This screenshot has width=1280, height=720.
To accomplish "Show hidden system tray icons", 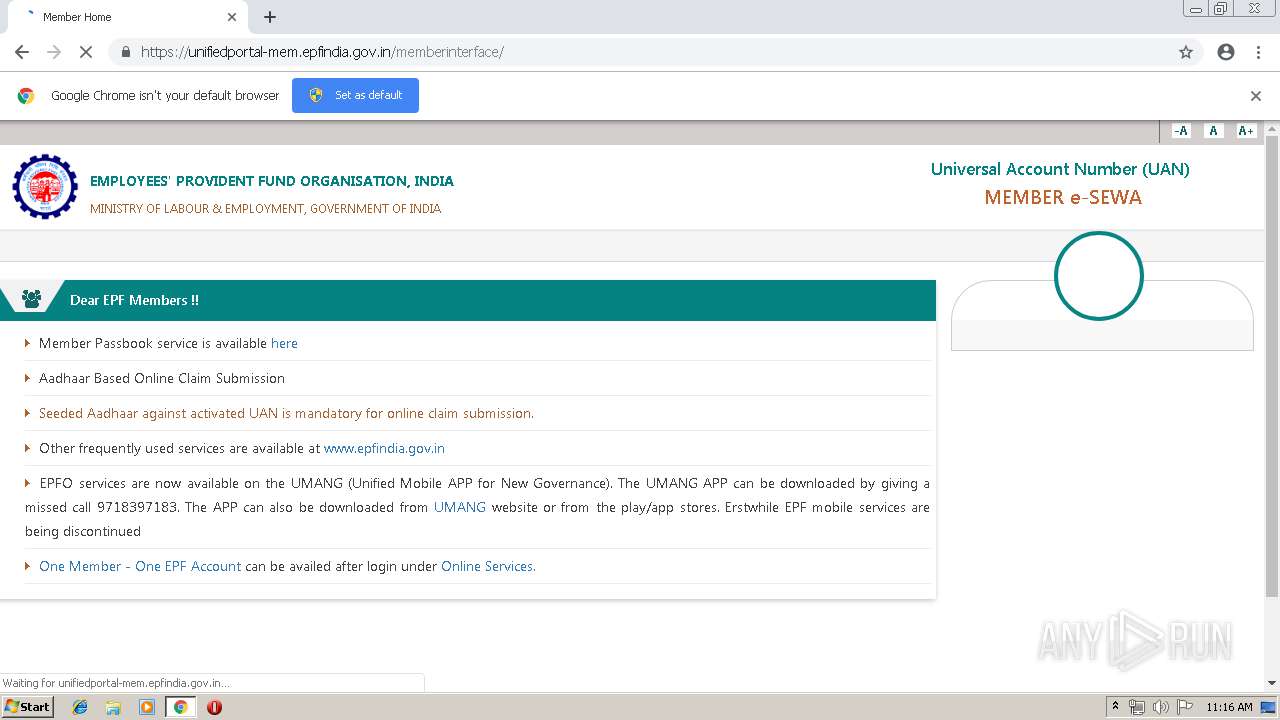I will 1115,707.
